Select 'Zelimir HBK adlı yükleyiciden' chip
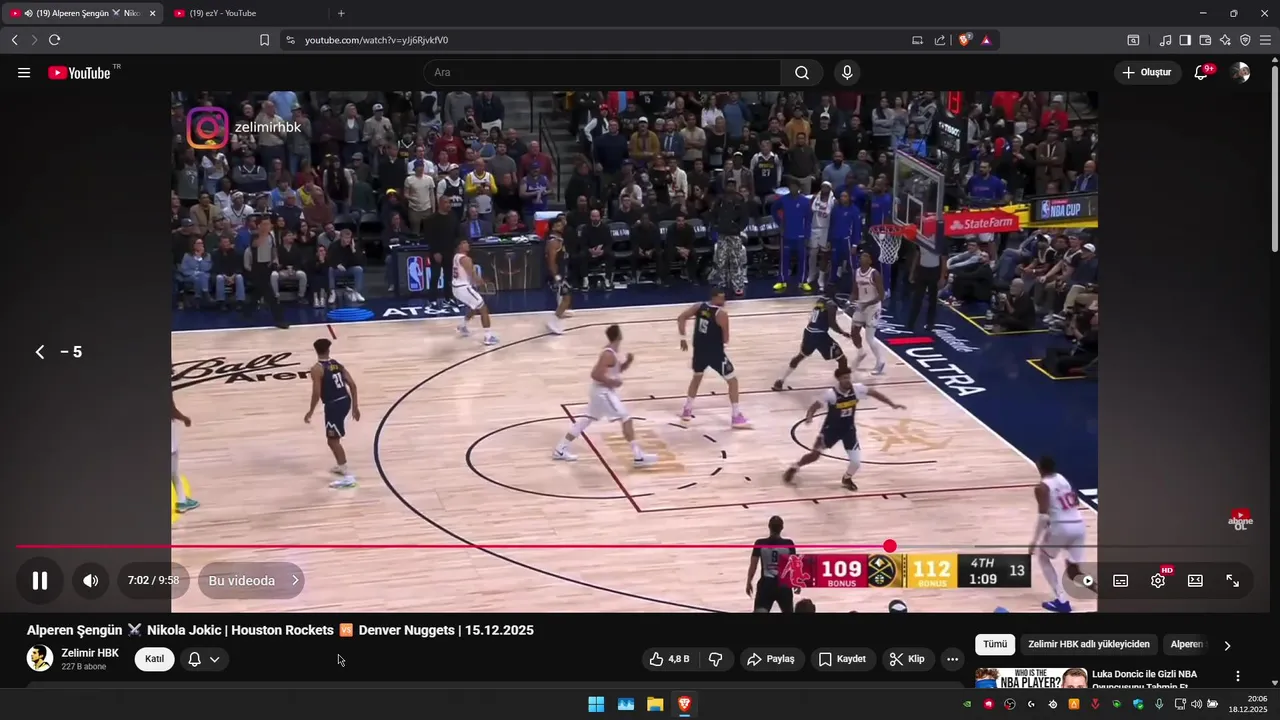 [x=1089, y=645]
